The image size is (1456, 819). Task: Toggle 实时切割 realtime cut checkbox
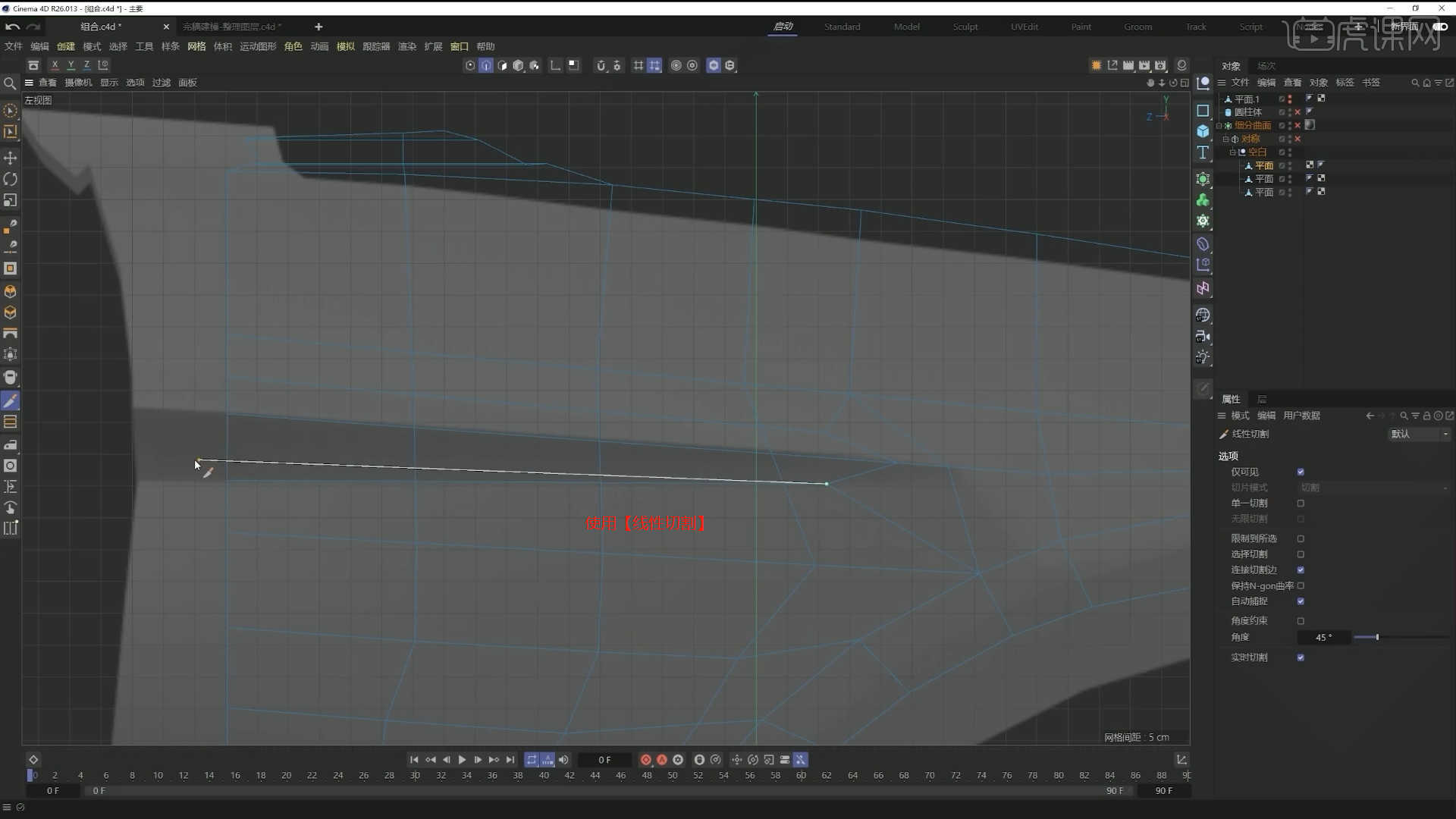tap(1301, 657)
